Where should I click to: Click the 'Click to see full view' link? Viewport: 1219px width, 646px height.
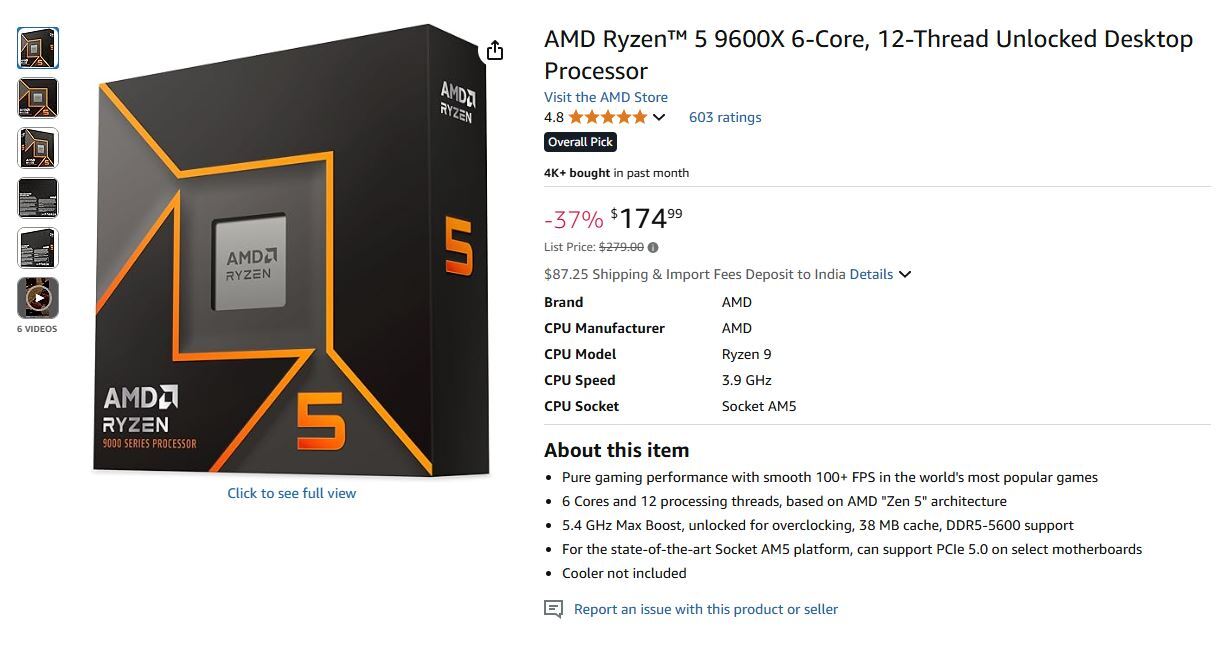pos(291,493)
